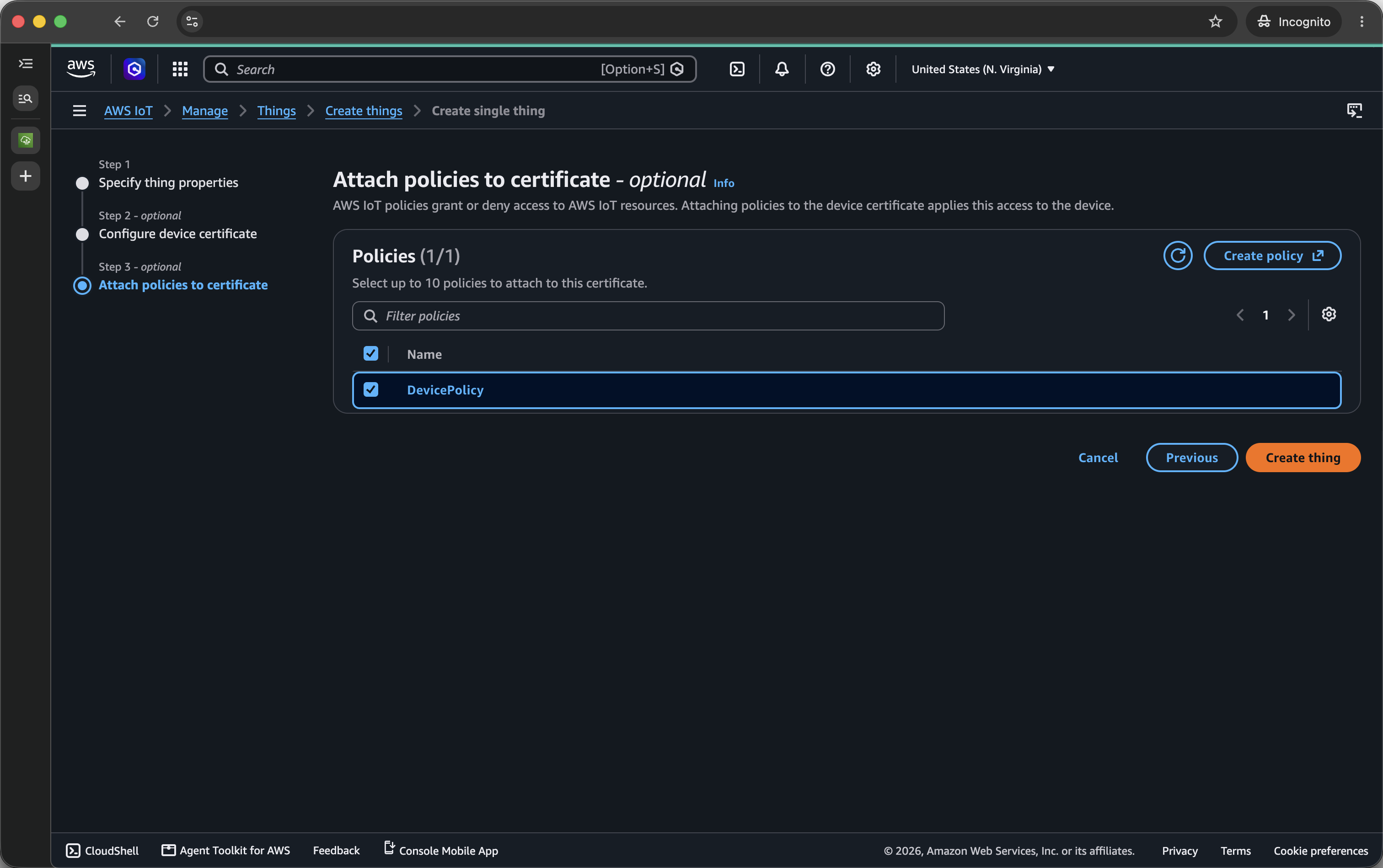The image size is (1383, 868).
Task: Open CloudShell in the footer
Action: click(102, 850)
